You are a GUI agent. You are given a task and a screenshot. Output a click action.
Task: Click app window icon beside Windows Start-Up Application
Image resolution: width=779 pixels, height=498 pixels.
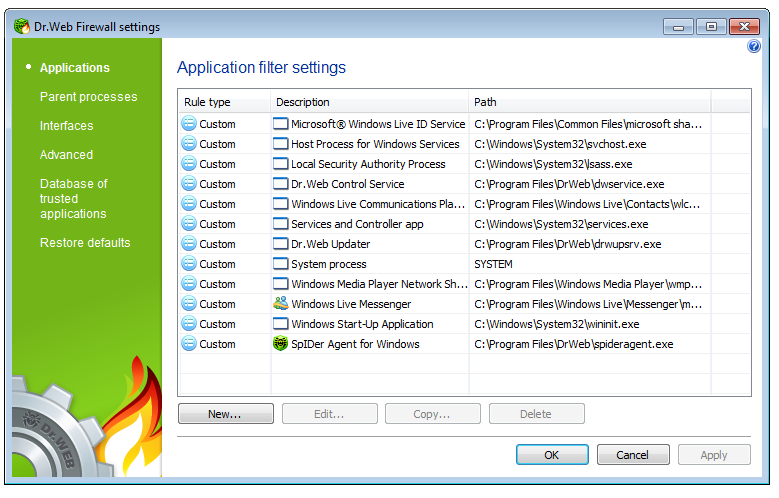(281, 324)
